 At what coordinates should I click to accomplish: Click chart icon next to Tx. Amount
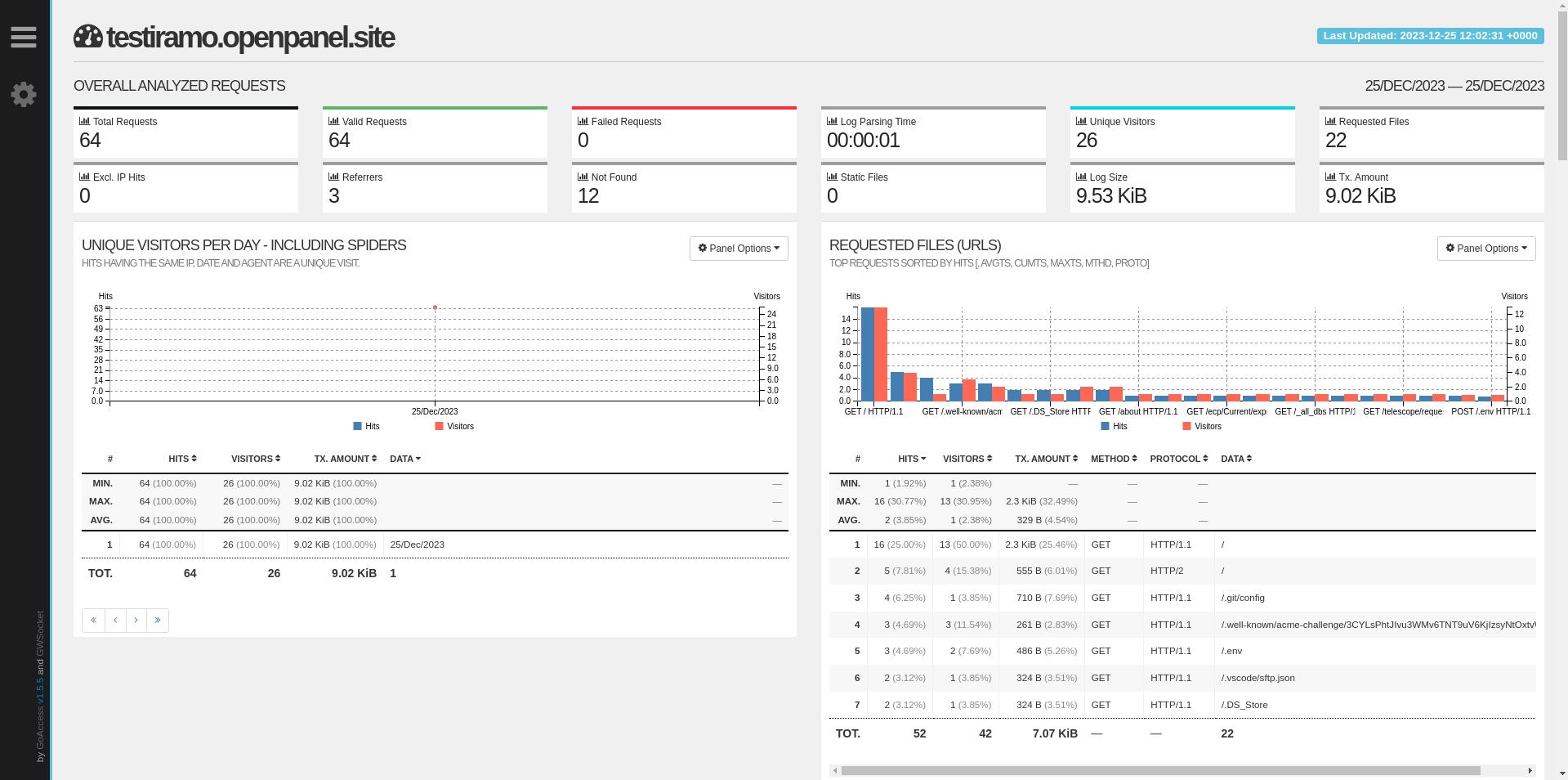(x=1330, y=177)
